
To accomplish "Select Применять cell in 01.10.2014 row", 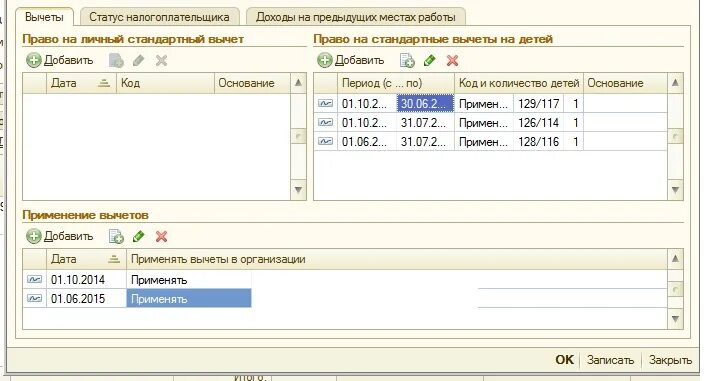I will point(189,280).
